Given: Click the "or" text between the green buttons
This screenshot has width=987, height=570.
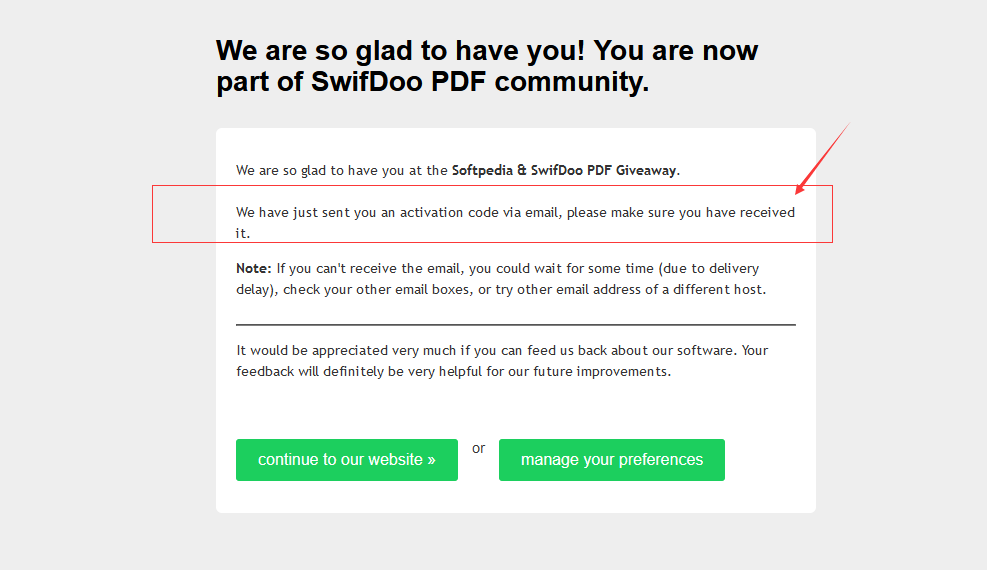Looking at the screenshot, I should (478, 448).
